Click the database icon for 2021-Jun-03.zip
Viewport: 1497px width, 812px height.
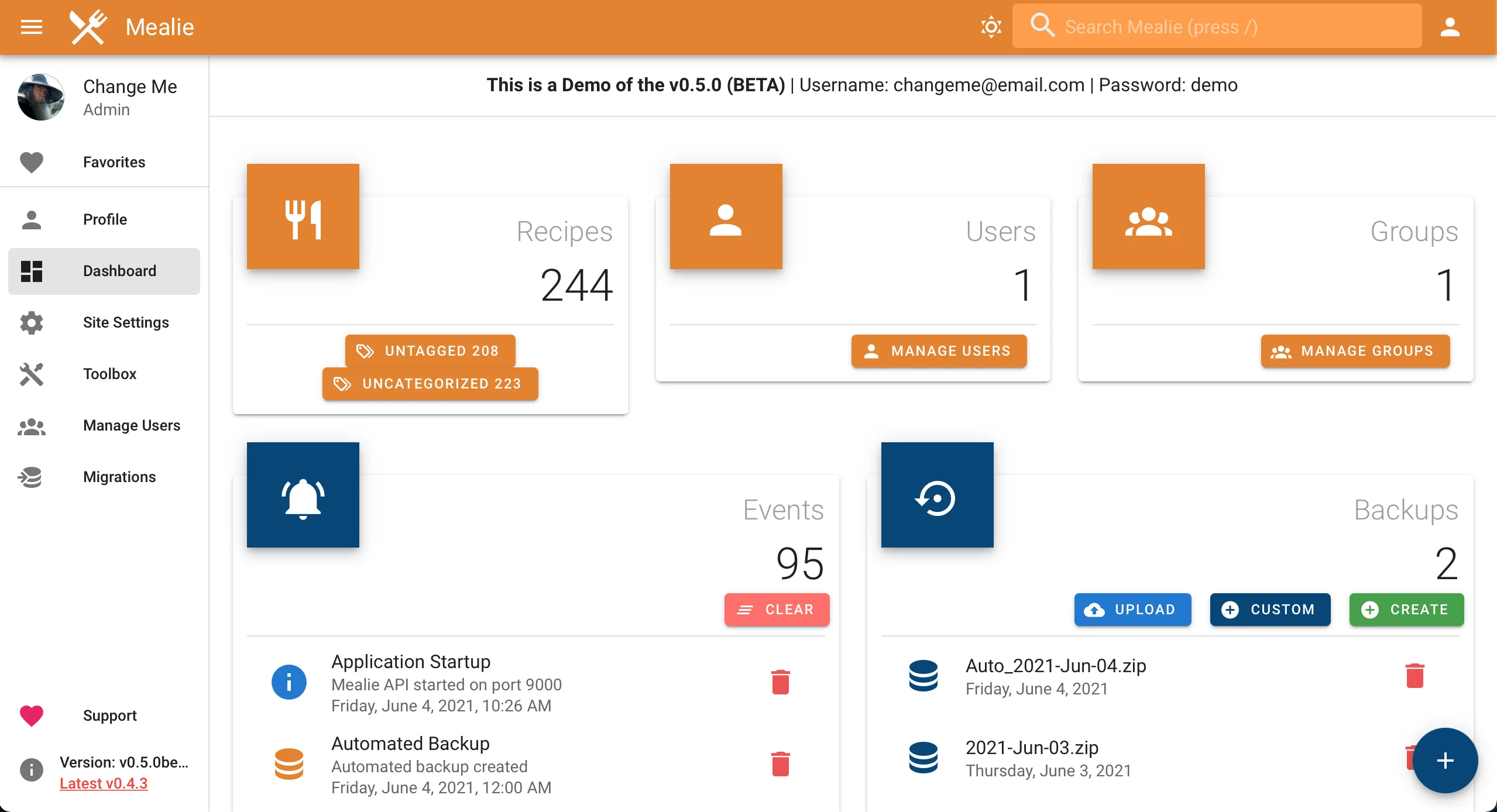tap(923, 758)
